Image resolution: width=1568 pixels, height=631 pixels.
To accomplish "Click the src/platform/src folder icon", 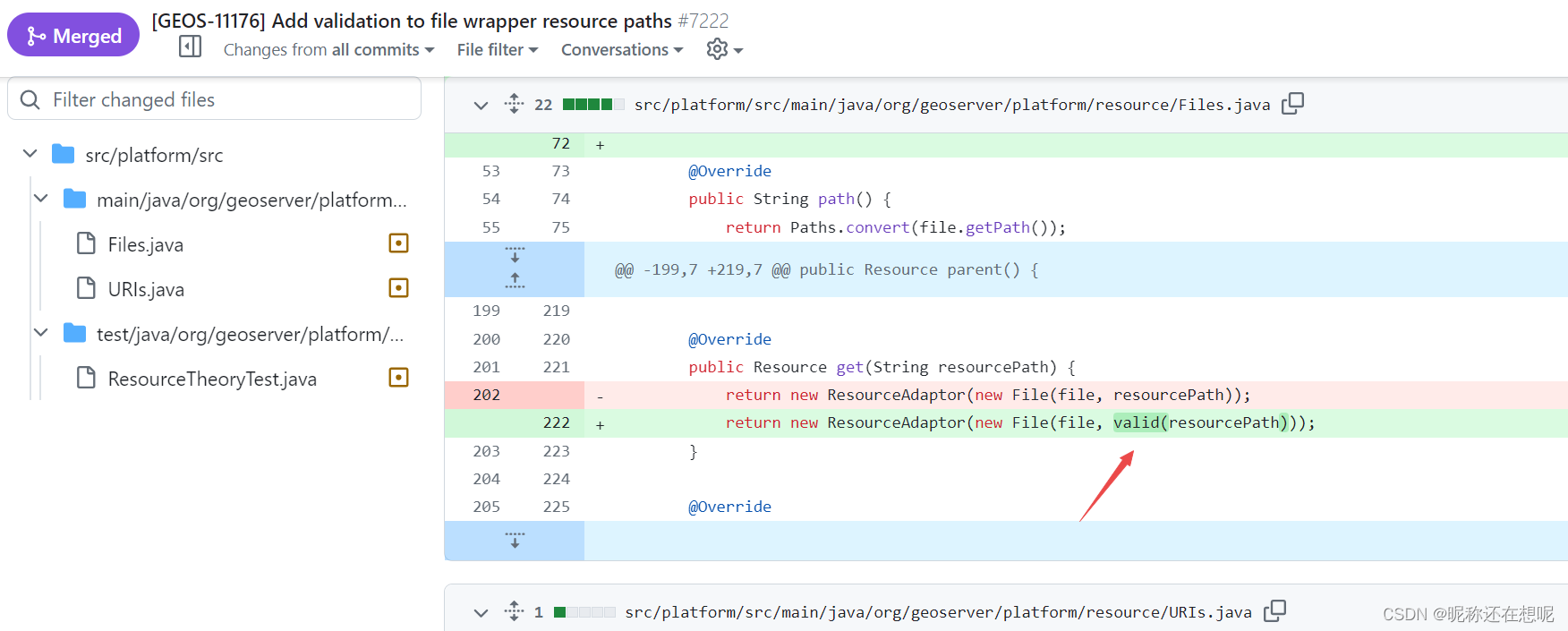I will 63,154.
